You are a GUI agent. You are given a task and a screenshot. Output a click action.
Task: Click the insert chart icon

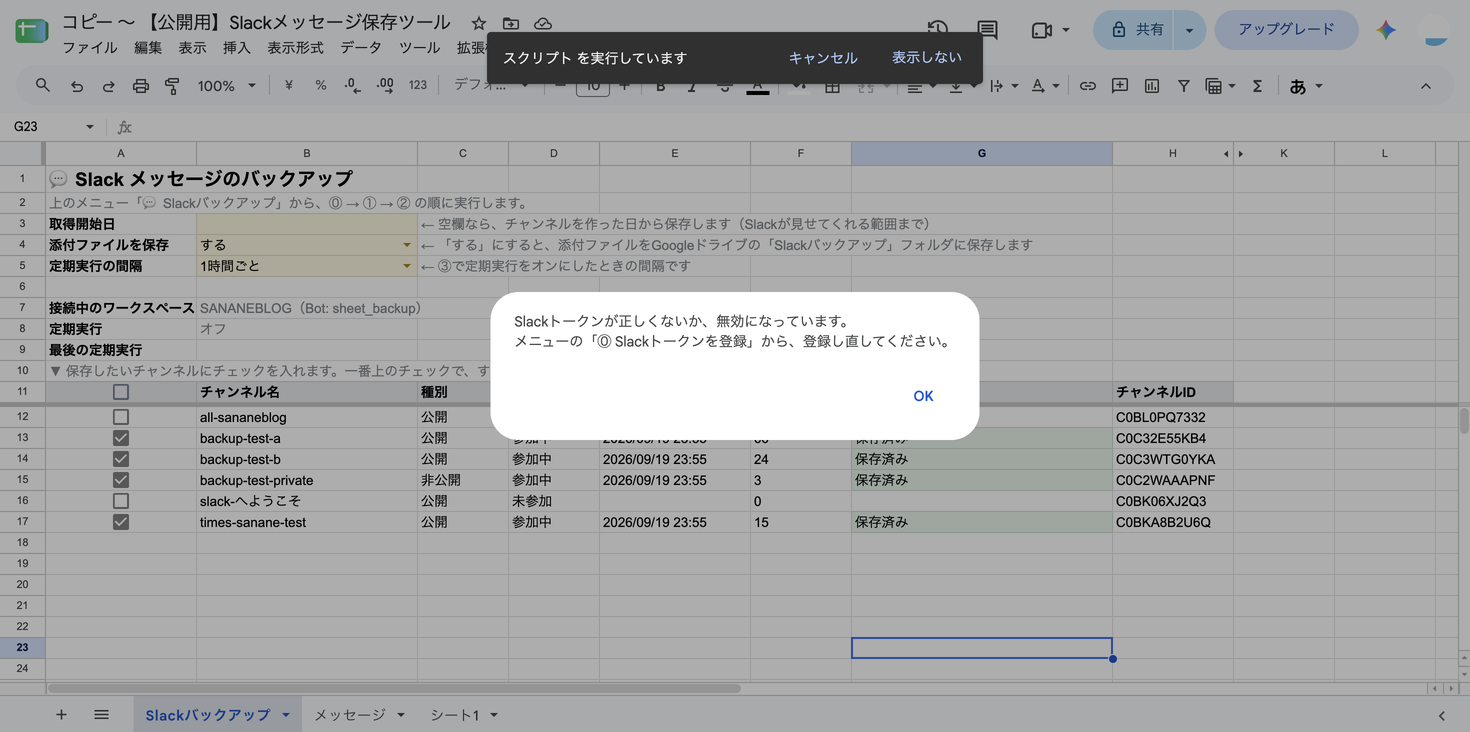click(x=1152, y=86)
